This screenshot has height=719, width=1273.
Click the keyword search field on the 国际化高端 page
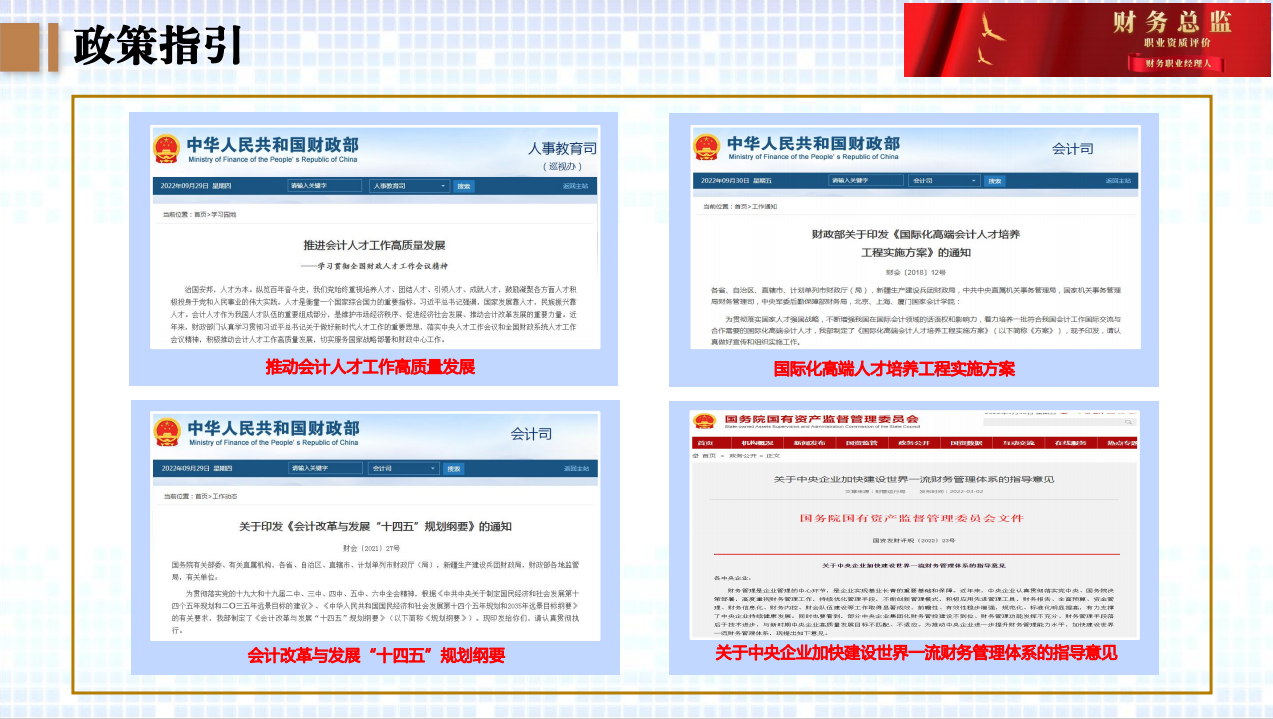click(866, 181)
